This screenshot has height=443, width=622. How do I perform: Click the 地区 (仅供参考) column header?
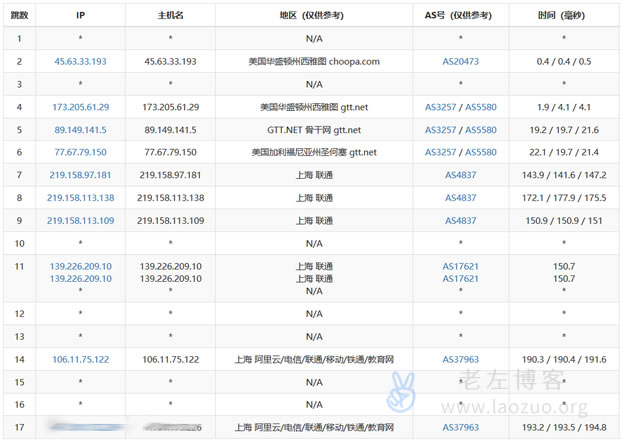(314, 16)
